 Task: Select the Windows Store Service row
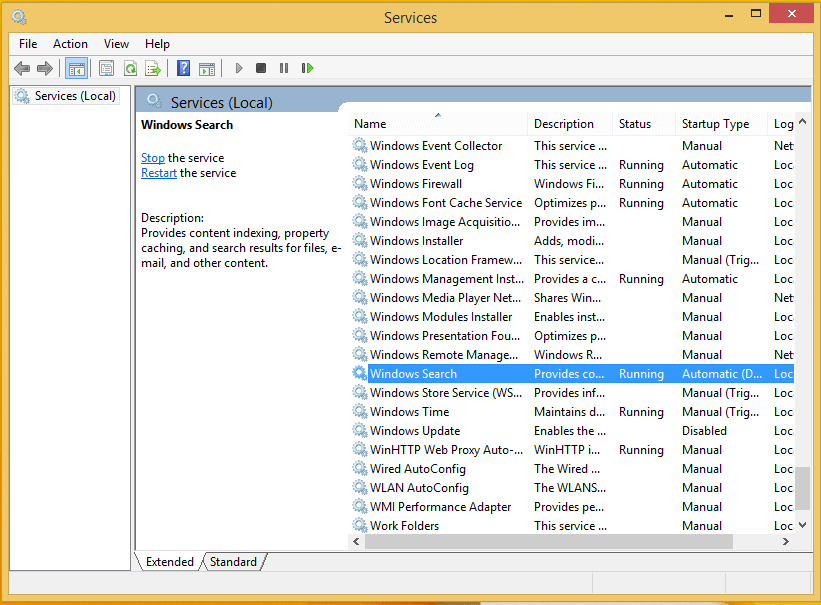(572, 393)
